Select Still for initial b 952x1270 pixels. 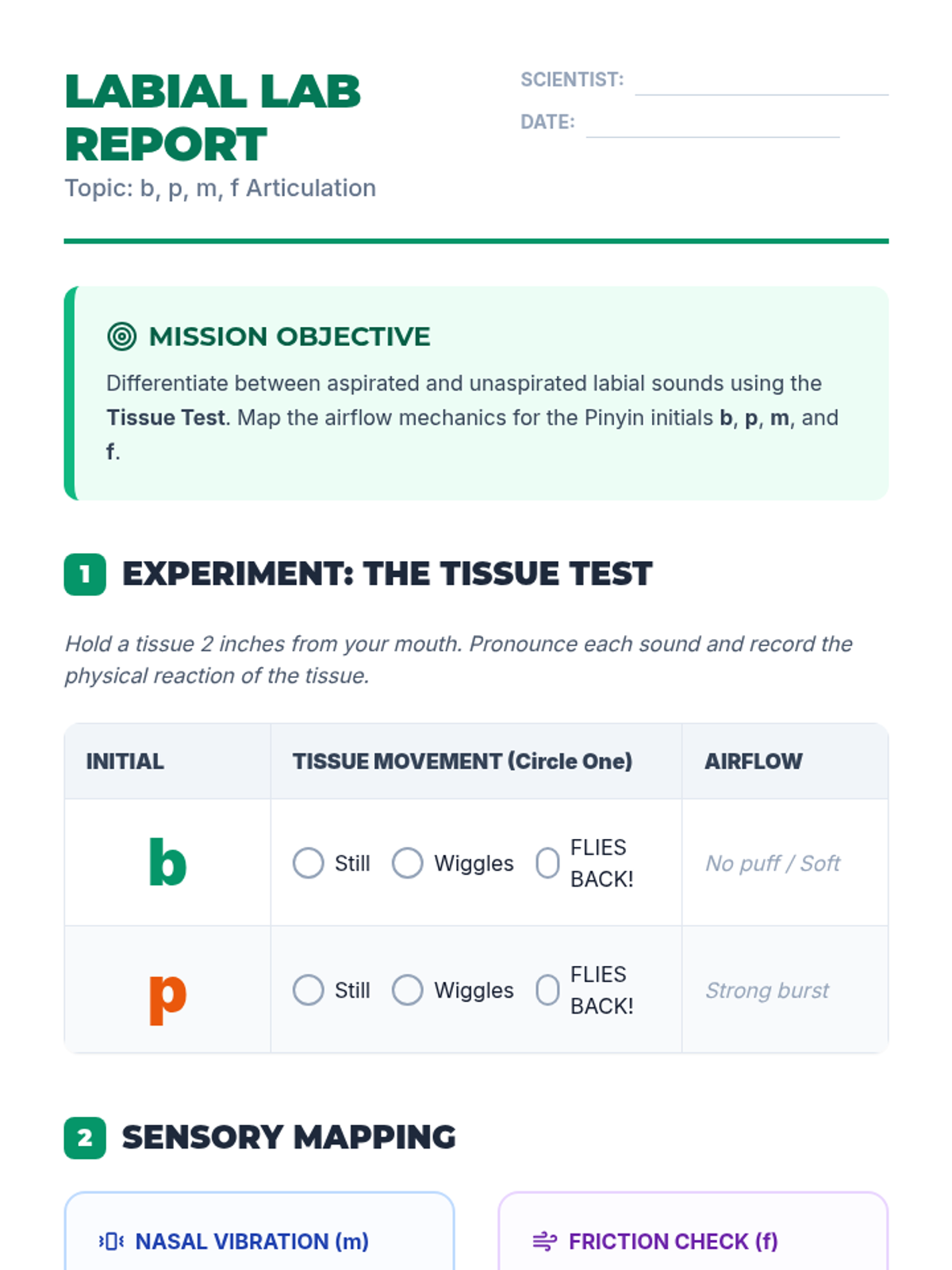309,863
